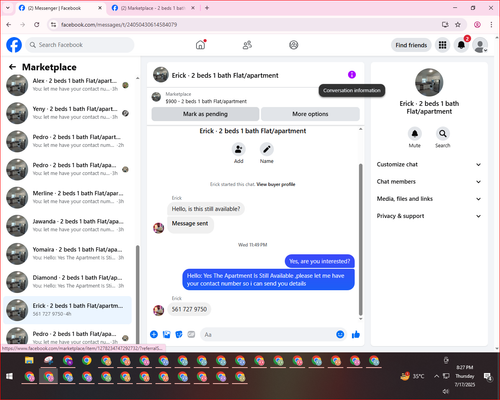This screenshot has width=500, height=400.
Task: Click the Name edit pencil icon
Action: 267,149
